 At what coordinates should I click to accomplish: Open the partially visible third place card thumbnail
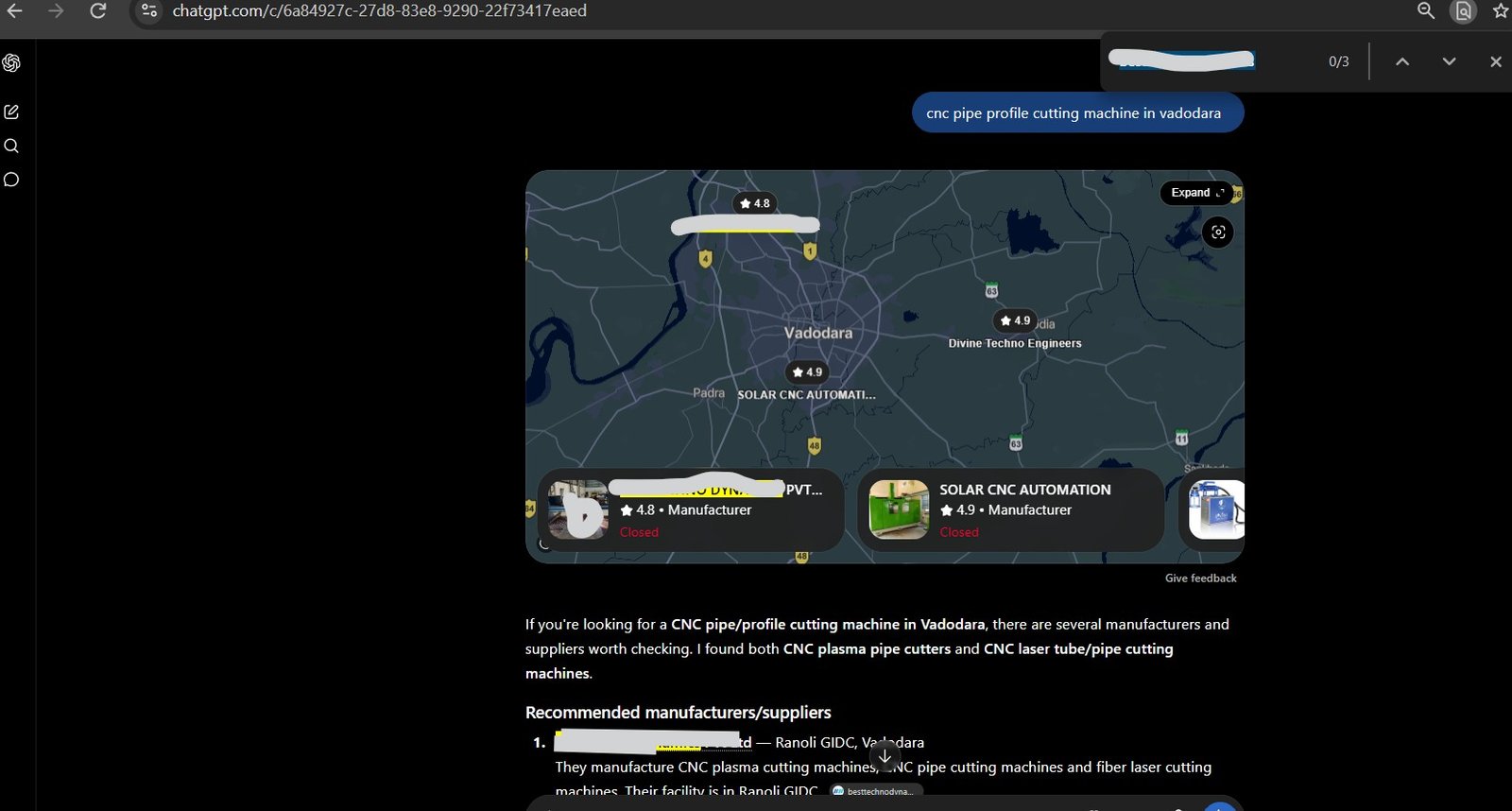(x=1216, y=509)
